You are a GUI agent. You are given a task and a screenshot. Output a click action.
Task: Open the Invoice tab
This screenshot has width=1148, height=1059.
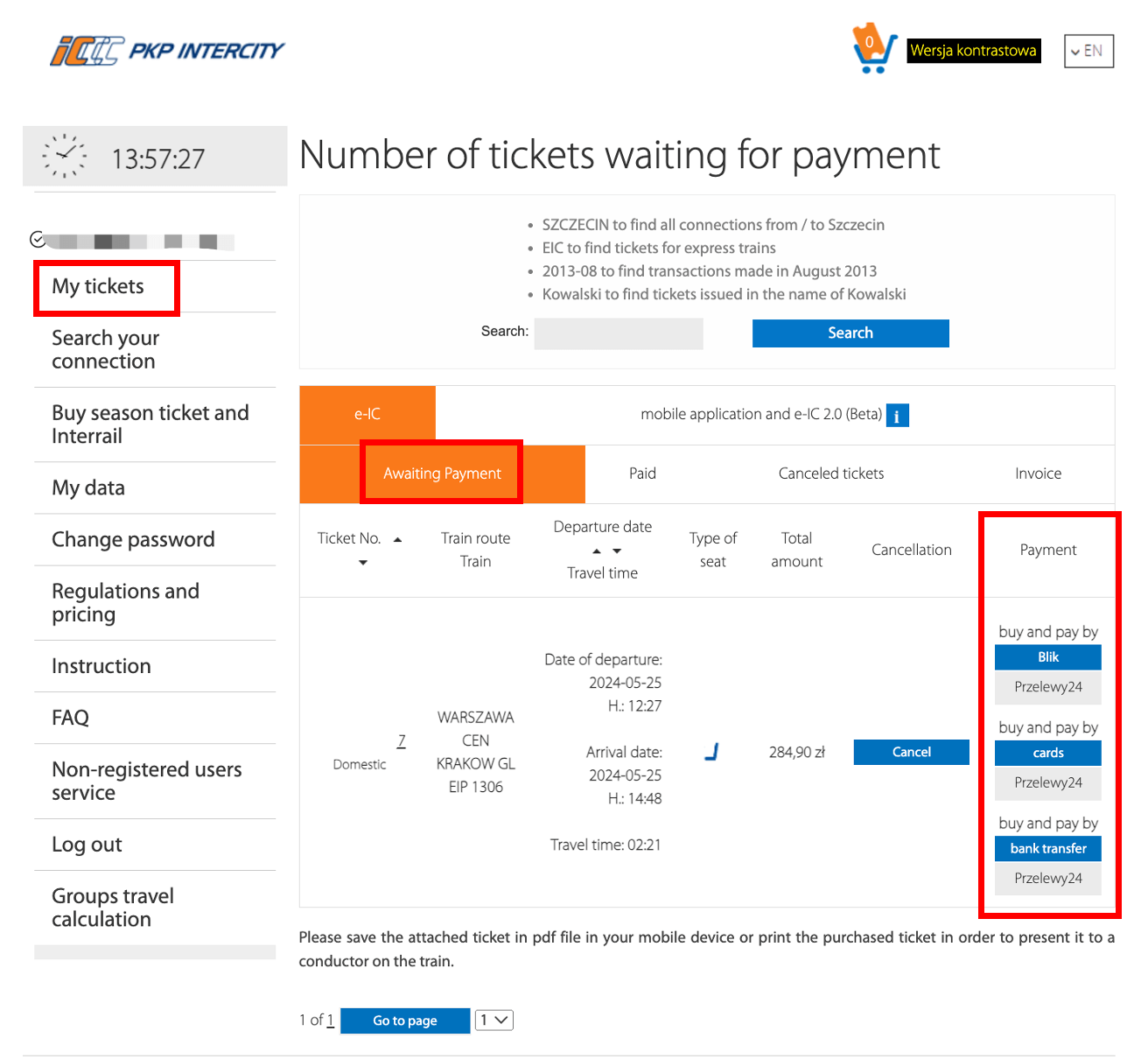[x=1038, y=473]
